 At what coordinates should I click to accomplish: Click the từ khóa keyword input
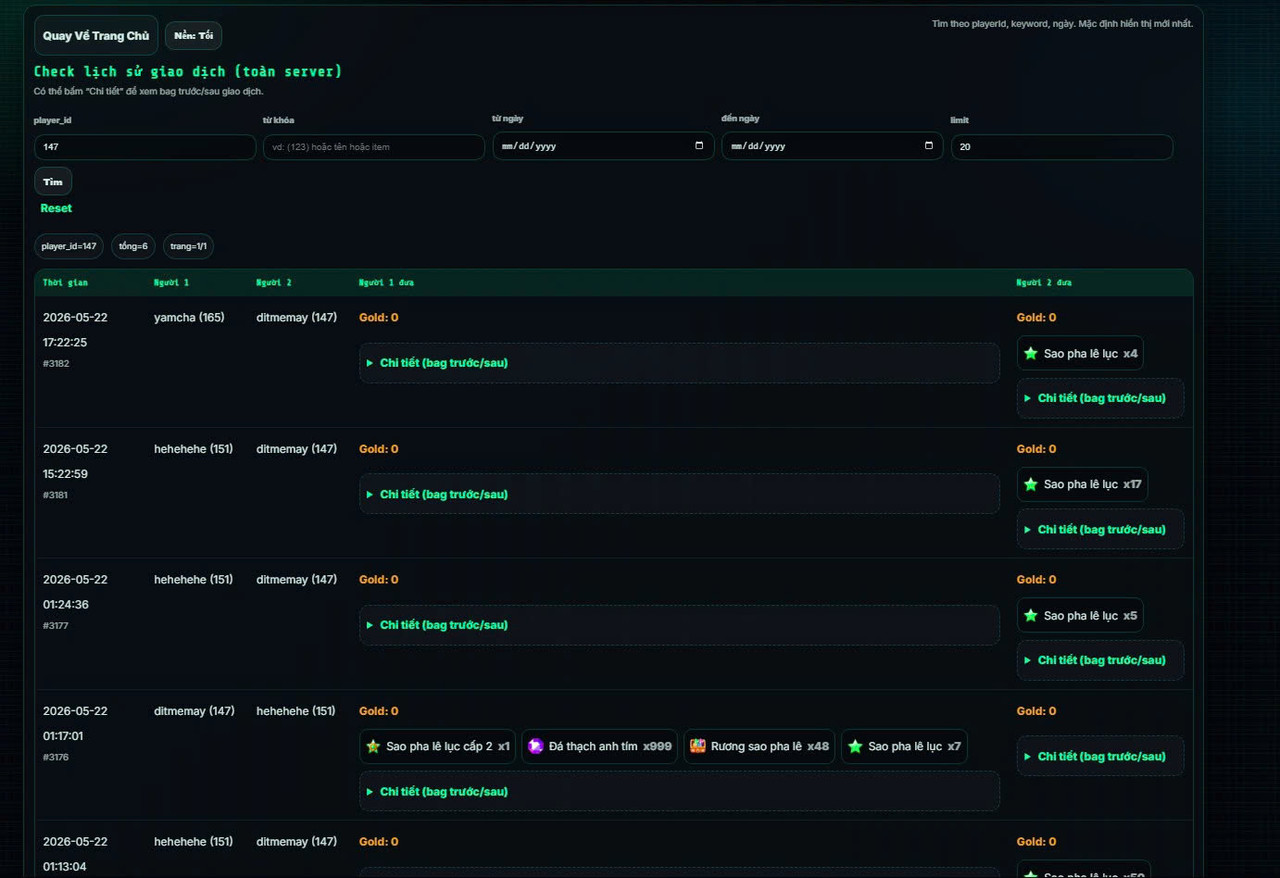[x=374, y=147]
